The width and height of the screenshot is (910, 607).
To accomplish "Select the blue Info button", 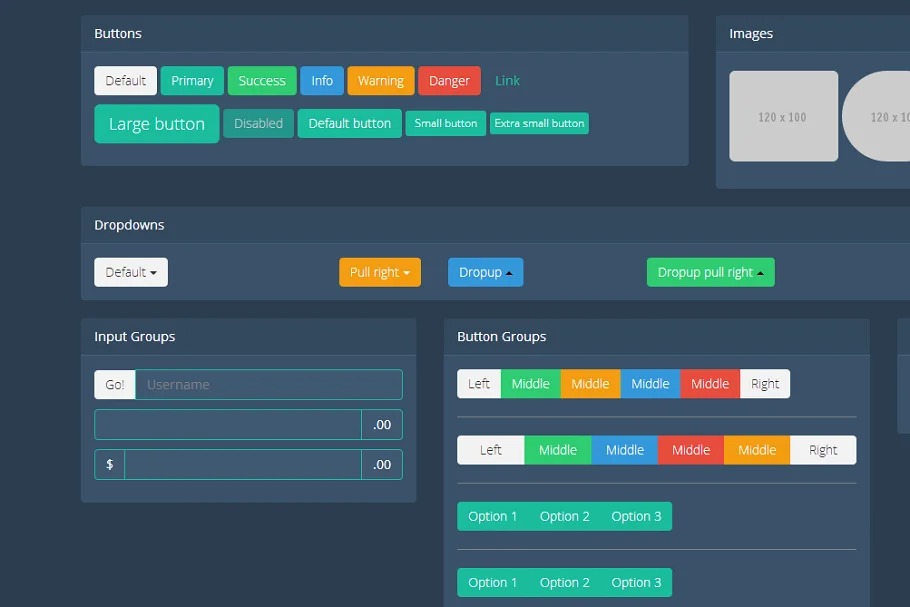I will (322, 81).
